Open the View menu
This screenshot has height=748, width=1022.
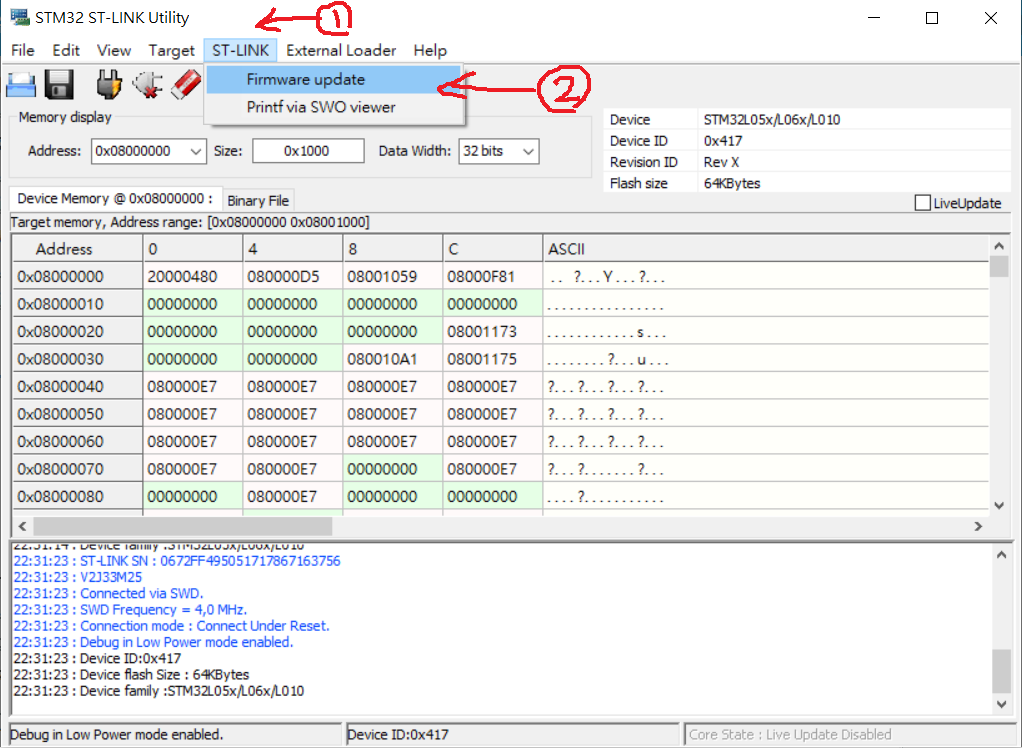point(114,50)
